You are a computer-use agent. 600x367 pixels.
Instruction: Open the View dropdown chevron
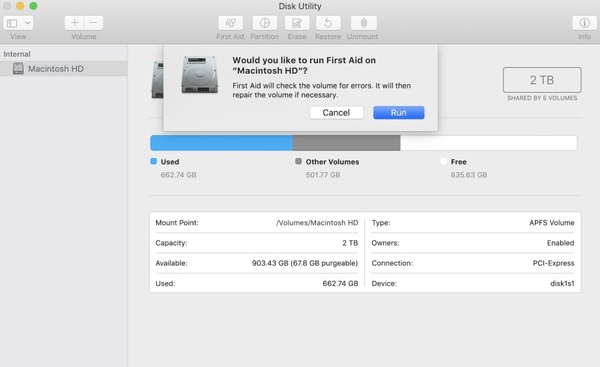click(28, 23)
